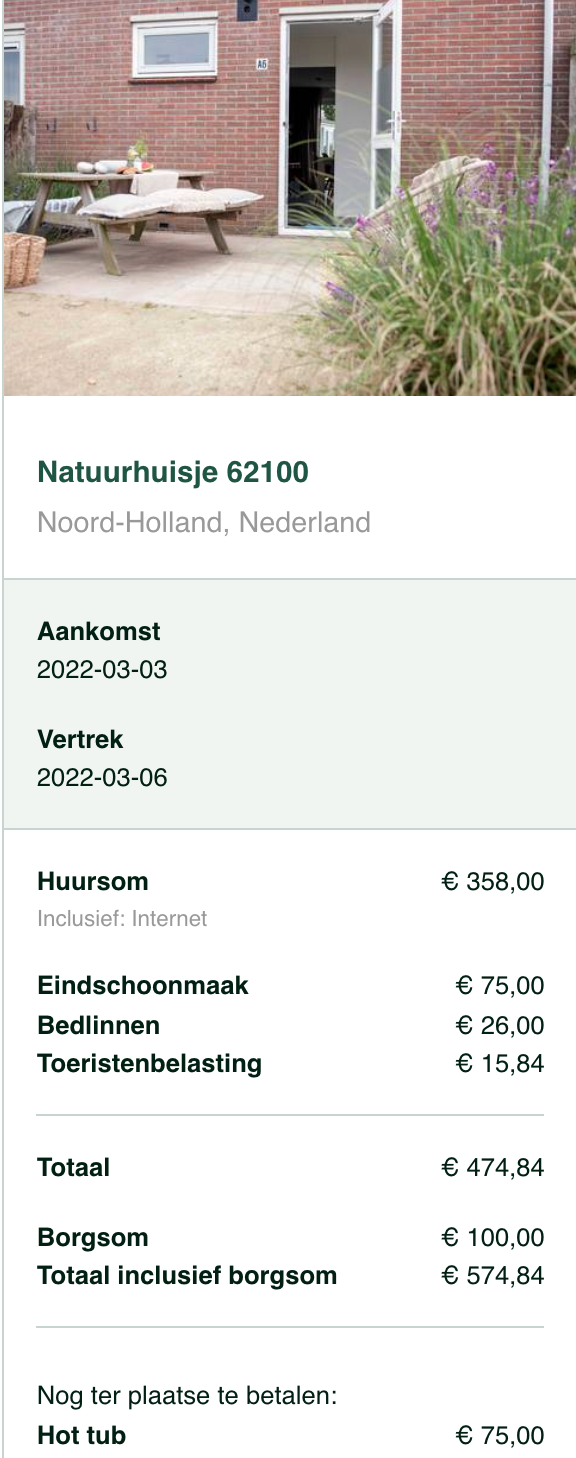576x1458 pixels.
Task: Click the Inclusief: Internet note
Action: pos(122,918)
